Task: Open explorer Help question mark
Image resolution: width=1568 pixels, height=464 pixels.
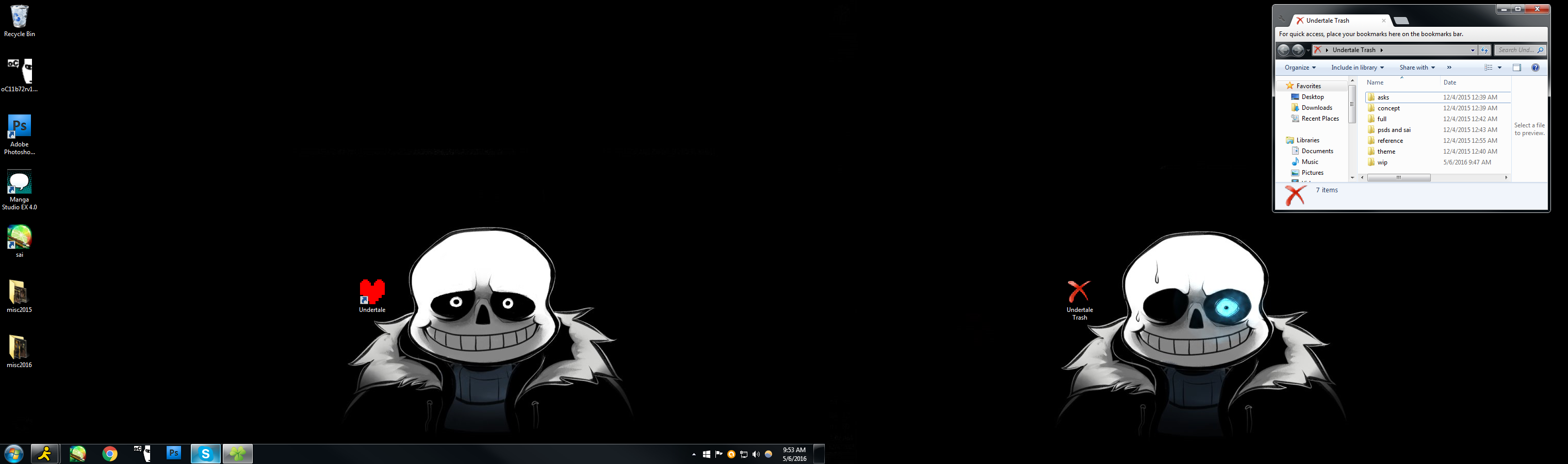Action: pyautogui.click(x=1535, y=68)
